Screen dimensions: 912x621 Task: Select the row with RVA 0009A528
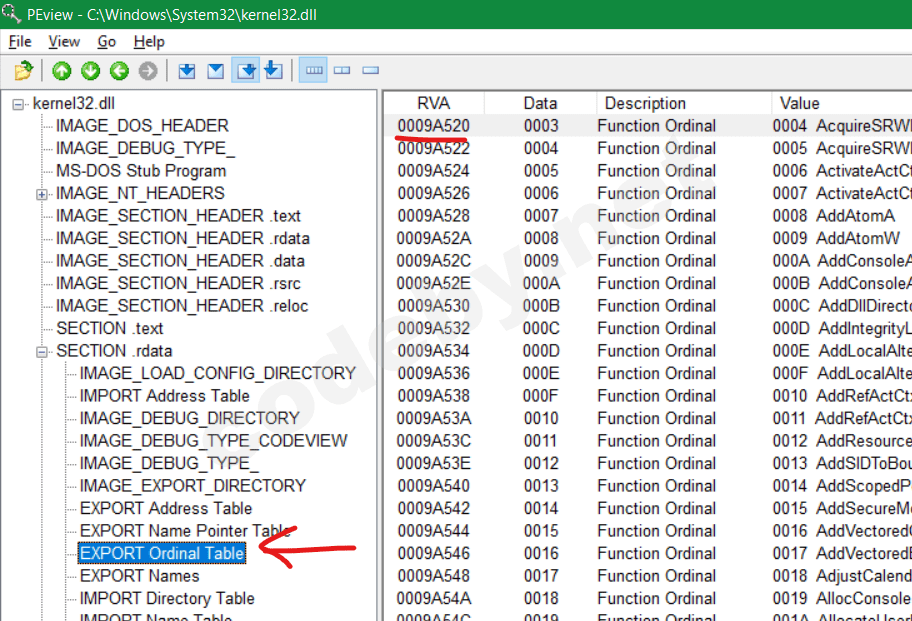click(433, 216)
